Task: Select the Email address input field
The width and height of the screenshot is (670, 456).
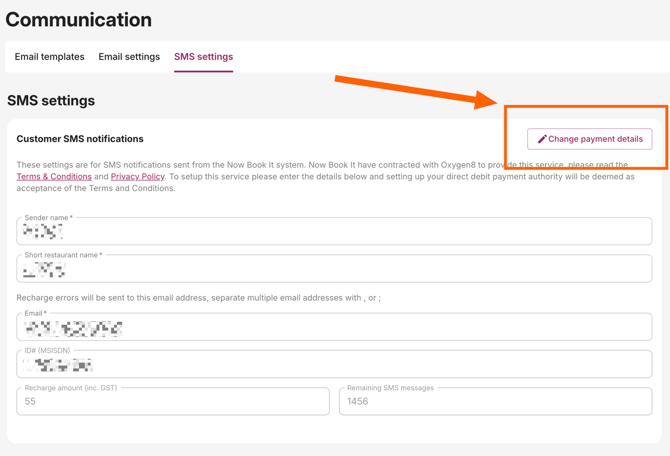Action: pyautogui.click(x=334, y=327)
